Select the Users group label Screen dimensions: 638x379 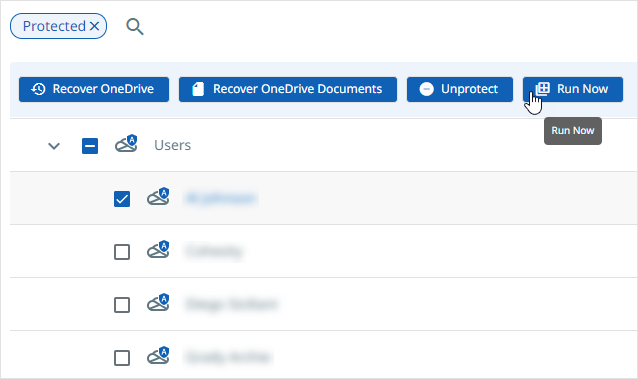point(173,145)
